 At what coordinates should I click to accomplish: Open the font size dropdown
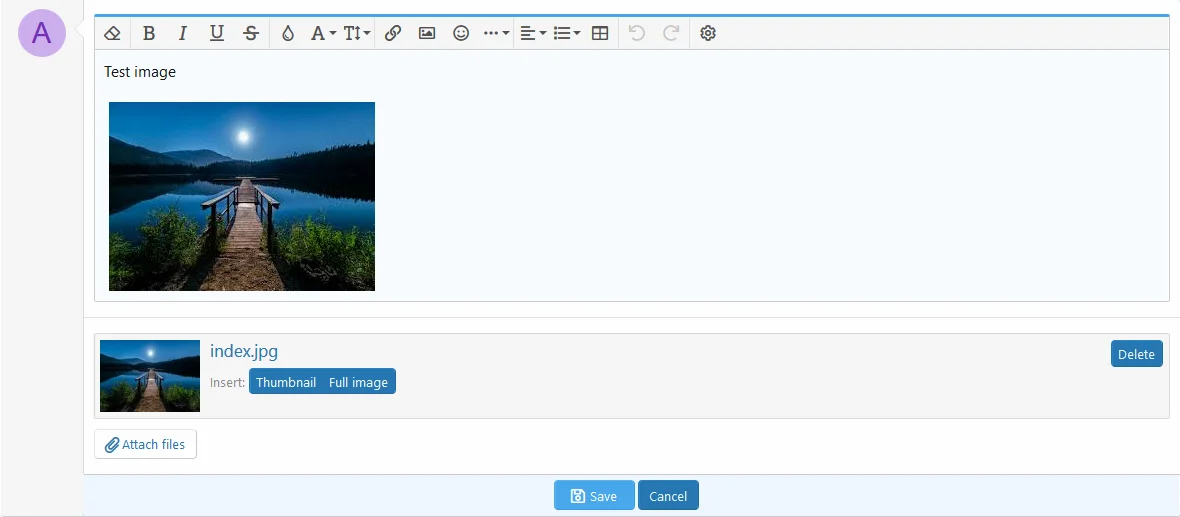[357, 33]
